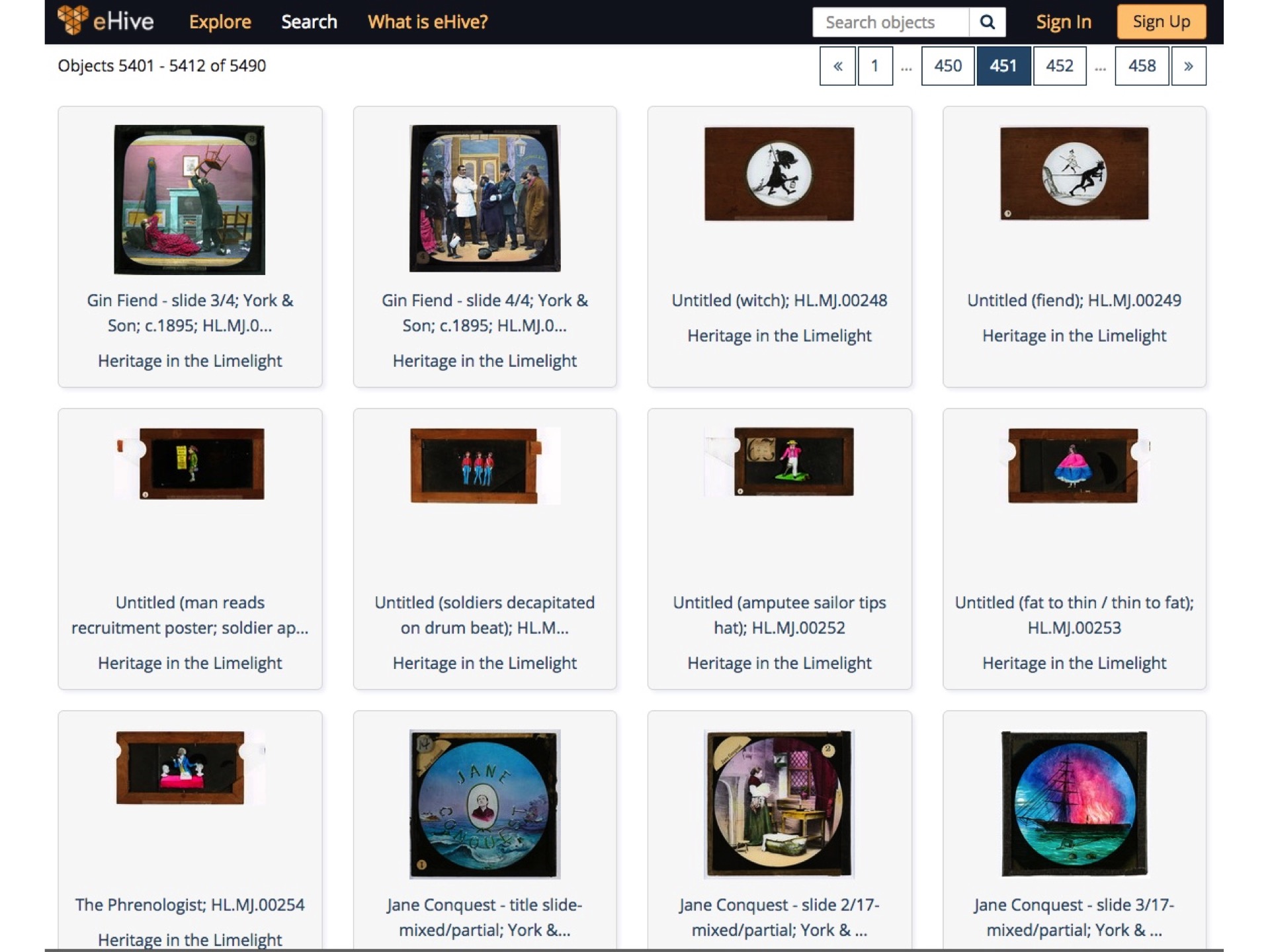1270x952 pixels.
Task: Go to first page 1
Action: [874, 66]
